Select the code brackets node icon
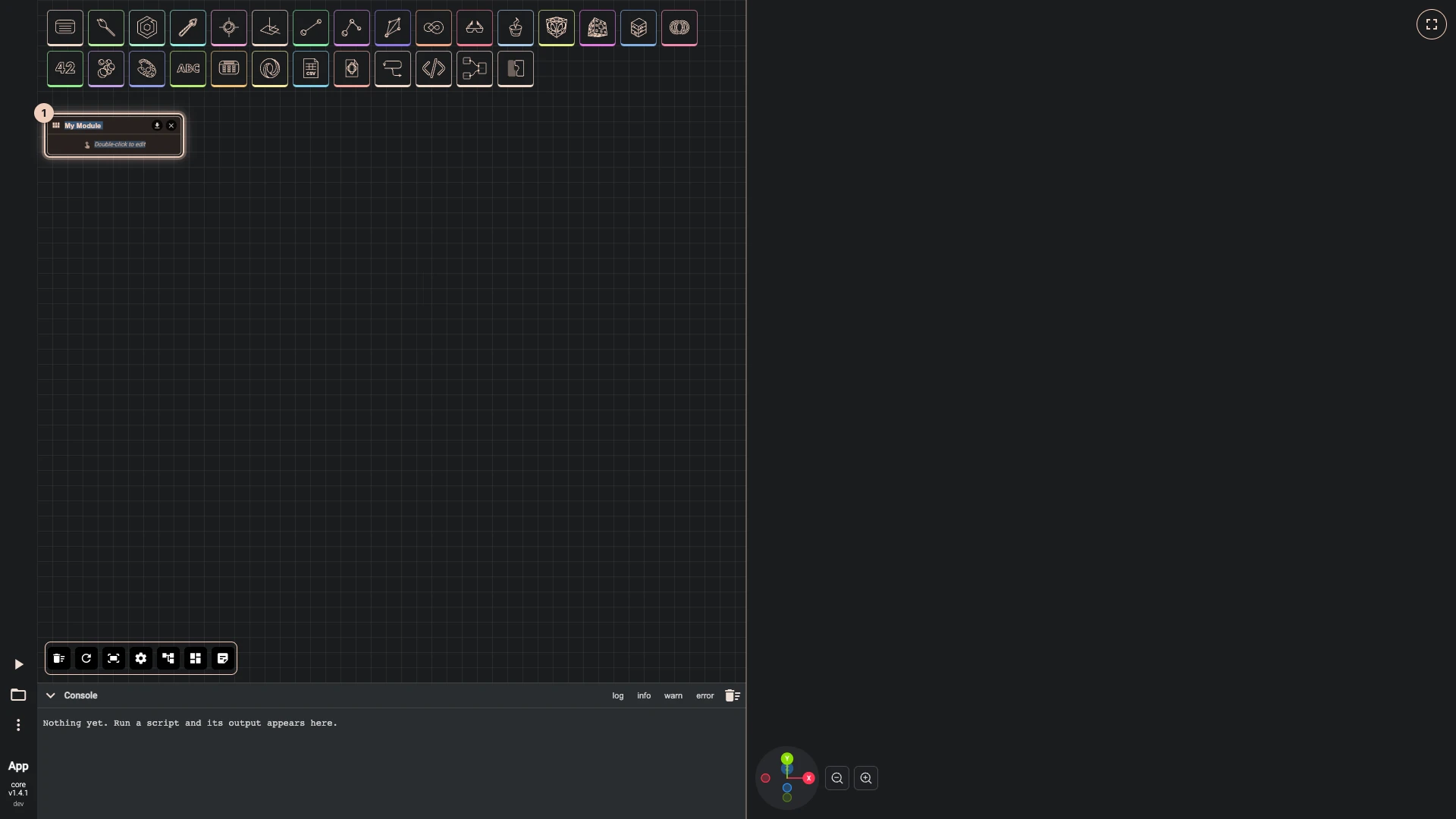Screen dimensions: 1456x819 pos(434,69)
